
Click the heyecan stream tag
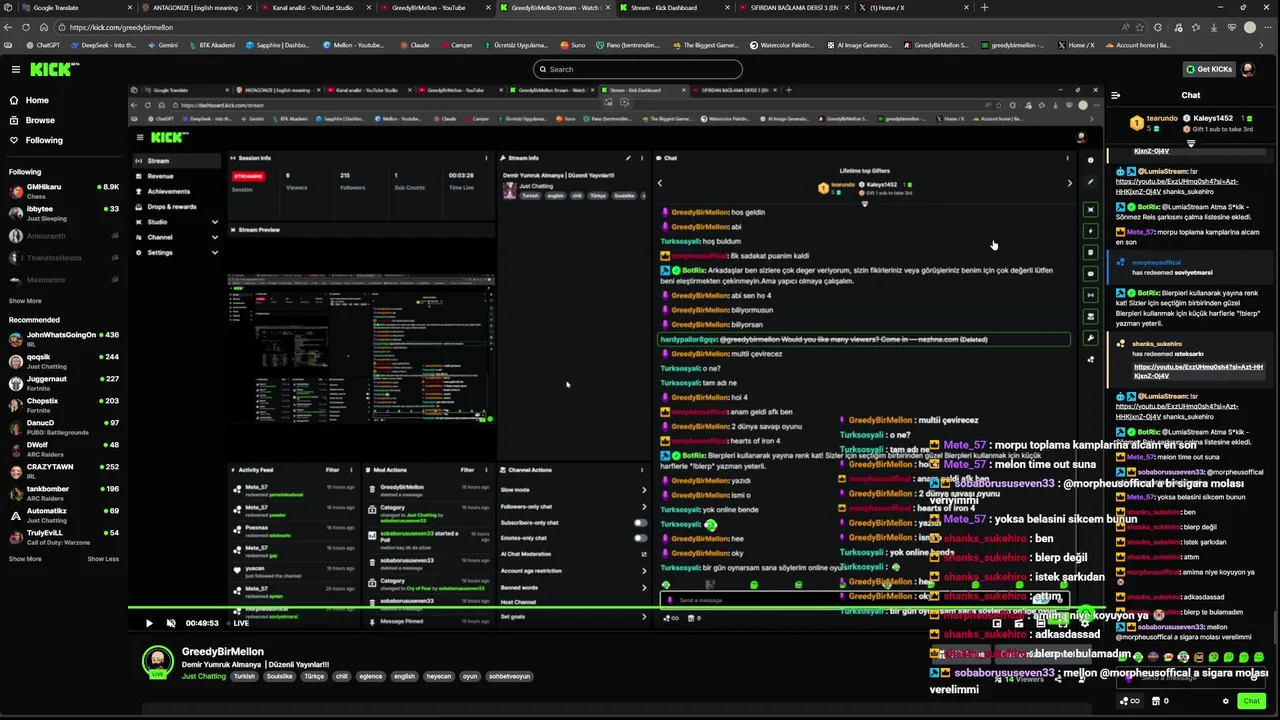[439, 676]
